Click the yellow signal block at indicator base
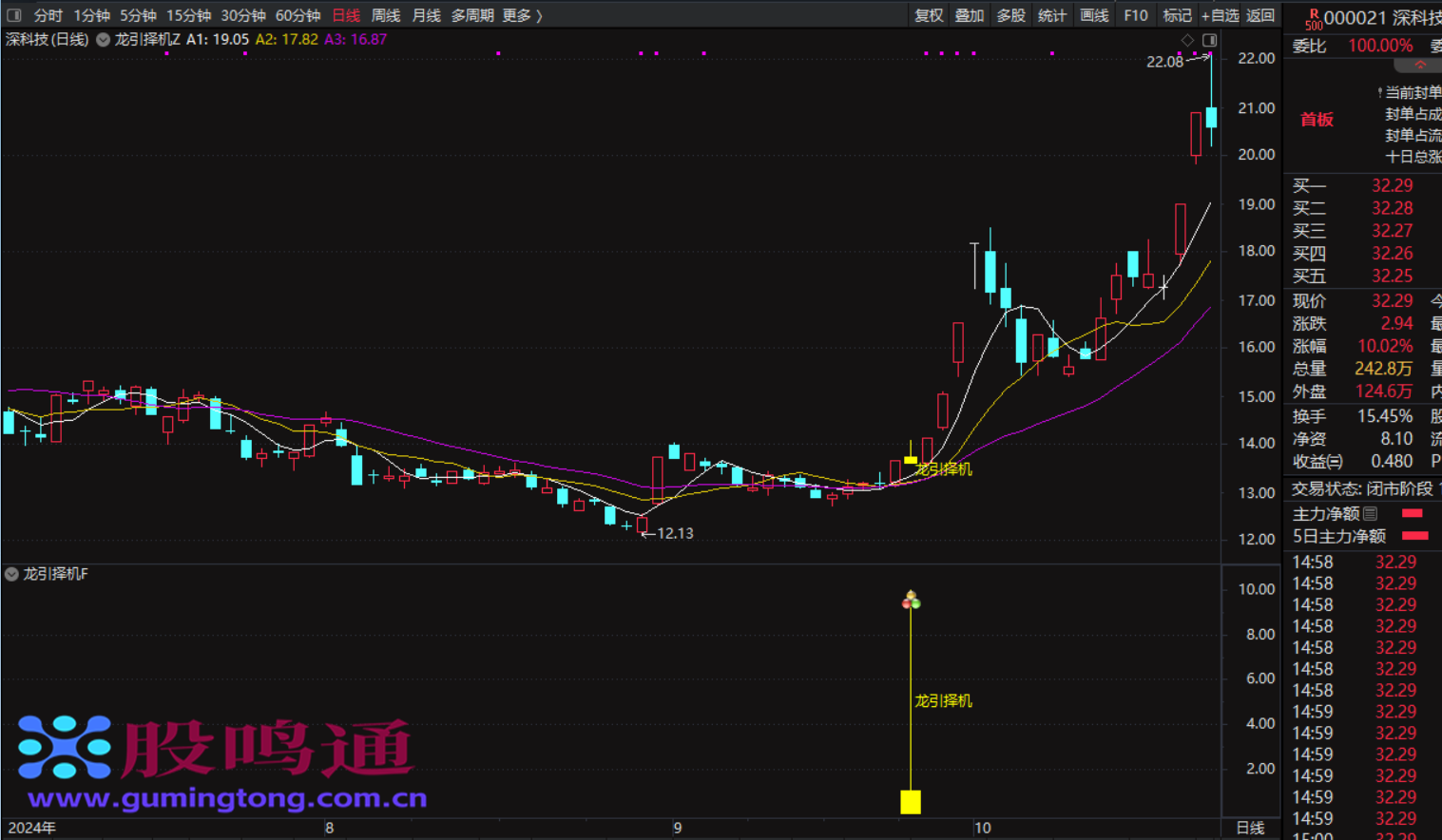Image resolution: width=1442 pixels, height=840 pixels. tap(911, 802)
